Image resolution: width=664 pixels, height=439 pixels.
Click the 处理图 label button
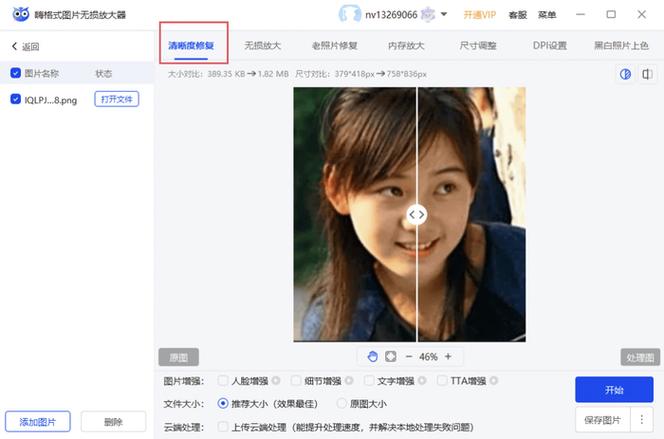pyautogui.click(x=640, y=357)
